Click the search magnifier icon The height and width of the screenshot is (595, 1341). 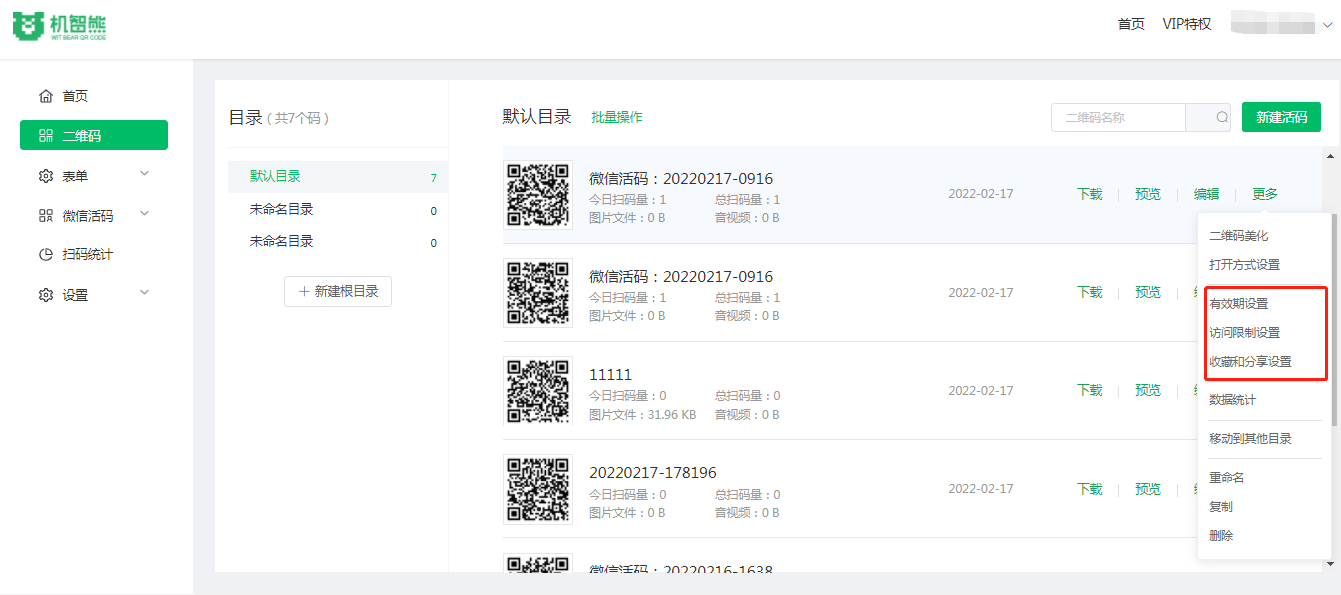(x=1222, y=117)
